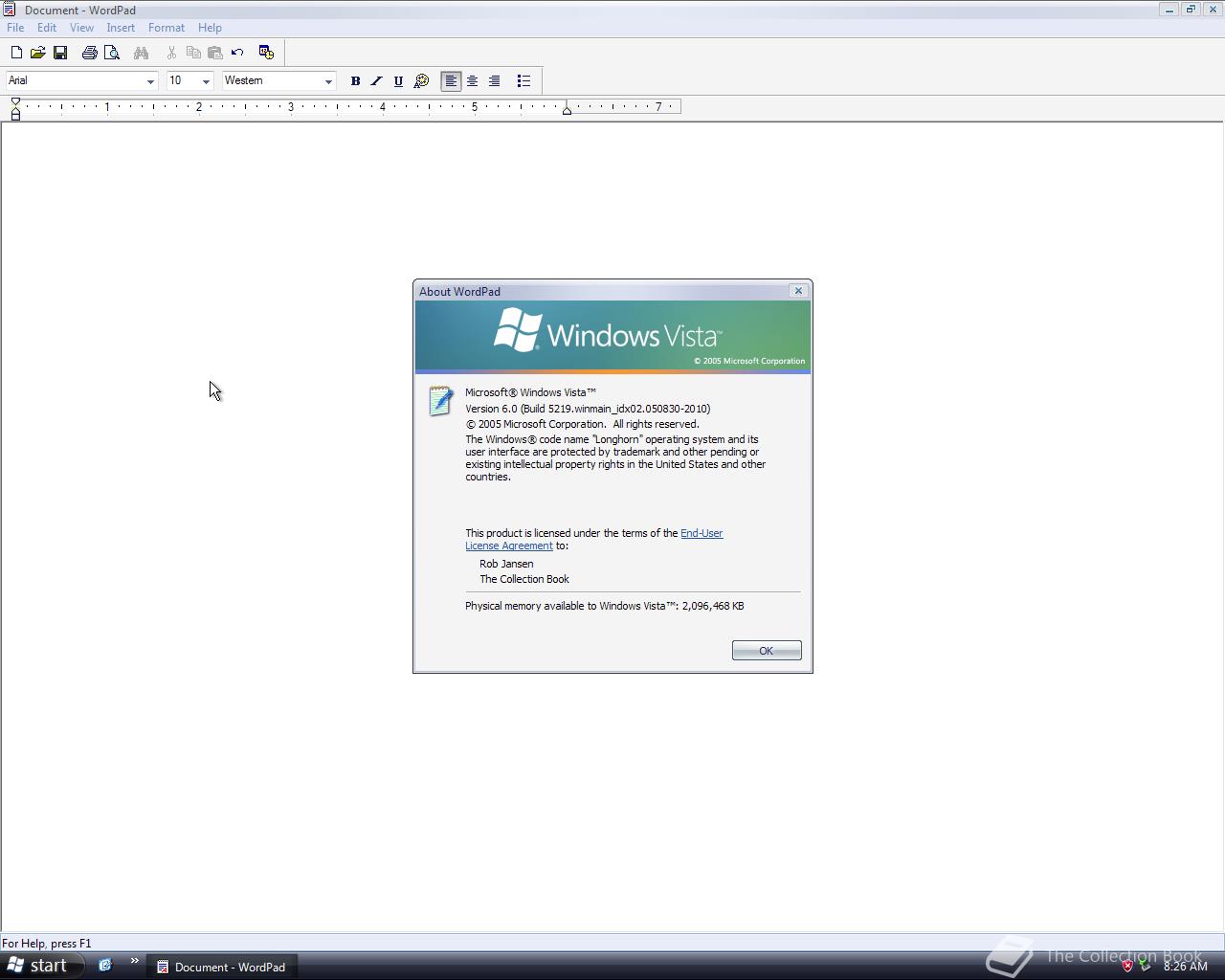
Task: Click security shield alert tray icon
Action: (x=1127, y=966)
